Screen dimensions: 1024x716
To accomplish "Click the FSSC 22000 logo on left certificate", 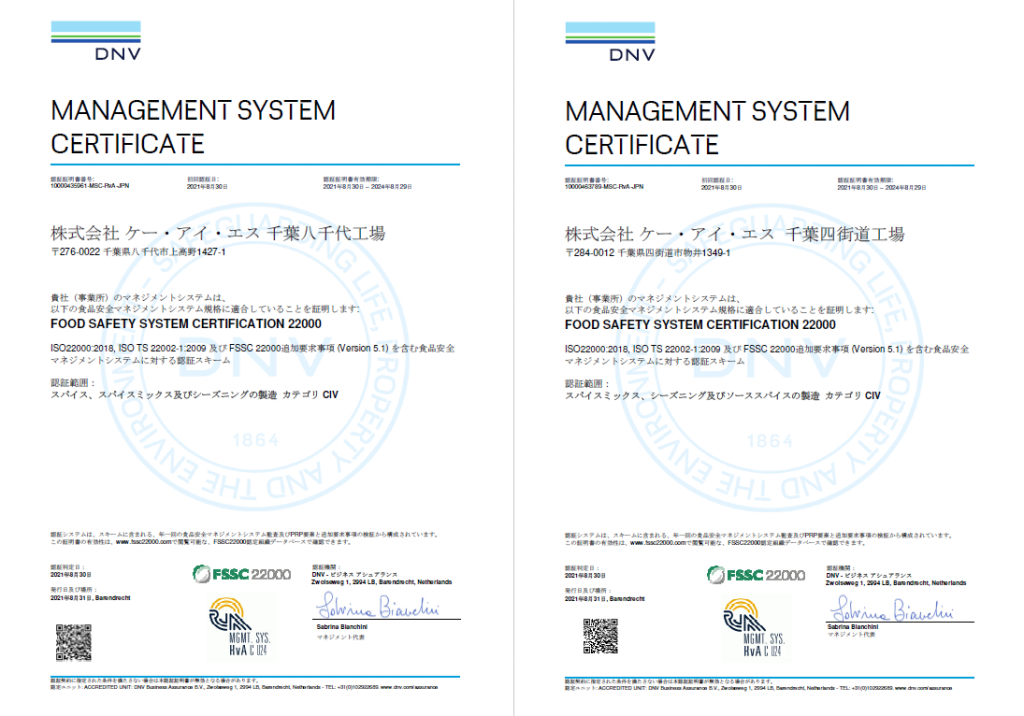I will 242,574.
